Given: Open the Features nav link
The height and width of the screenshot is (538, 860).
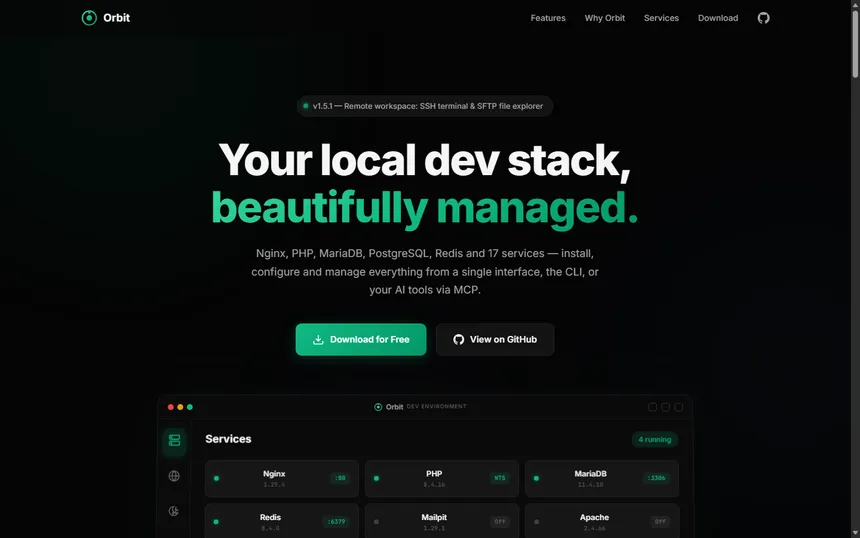Looking at the screenshot, I should 548,18.
